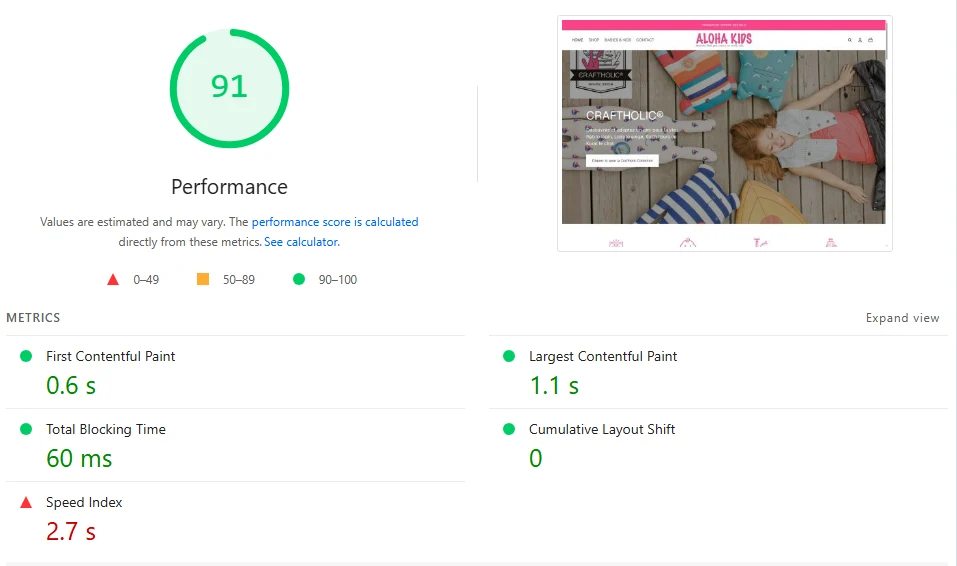Select the 'Largest Contentful Paint' metric label
This screenshot has height=566, width=957.
click(603, 356)
